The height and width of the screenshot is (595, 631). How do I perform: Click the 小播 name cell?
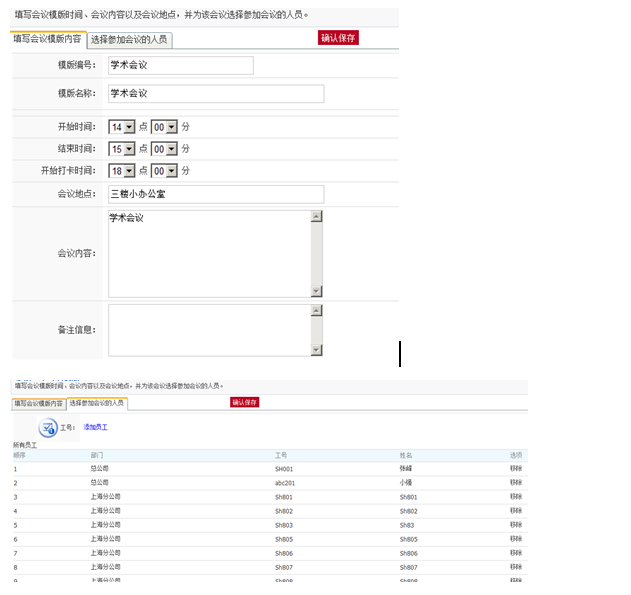tap(406, 483)
